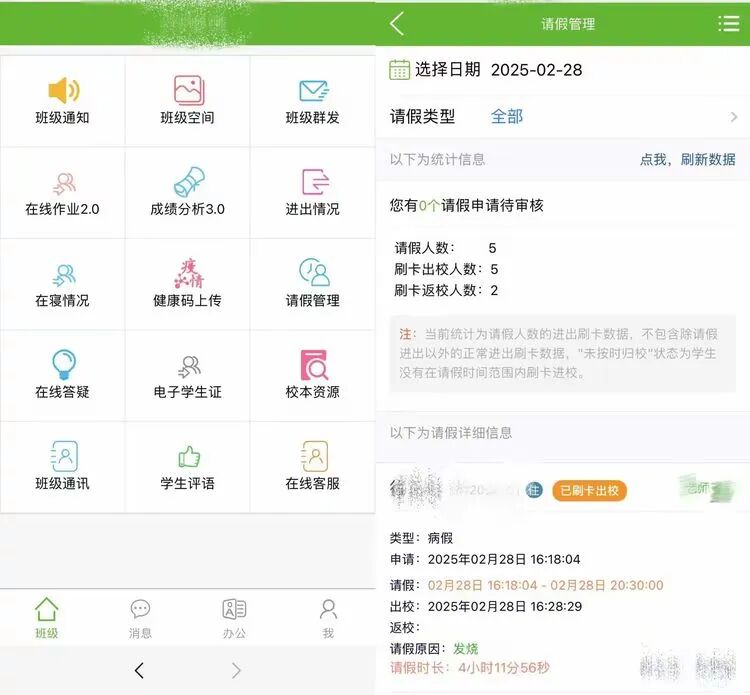Open 在线客服 icon
The image size is (750, 695).
point(314,456)
